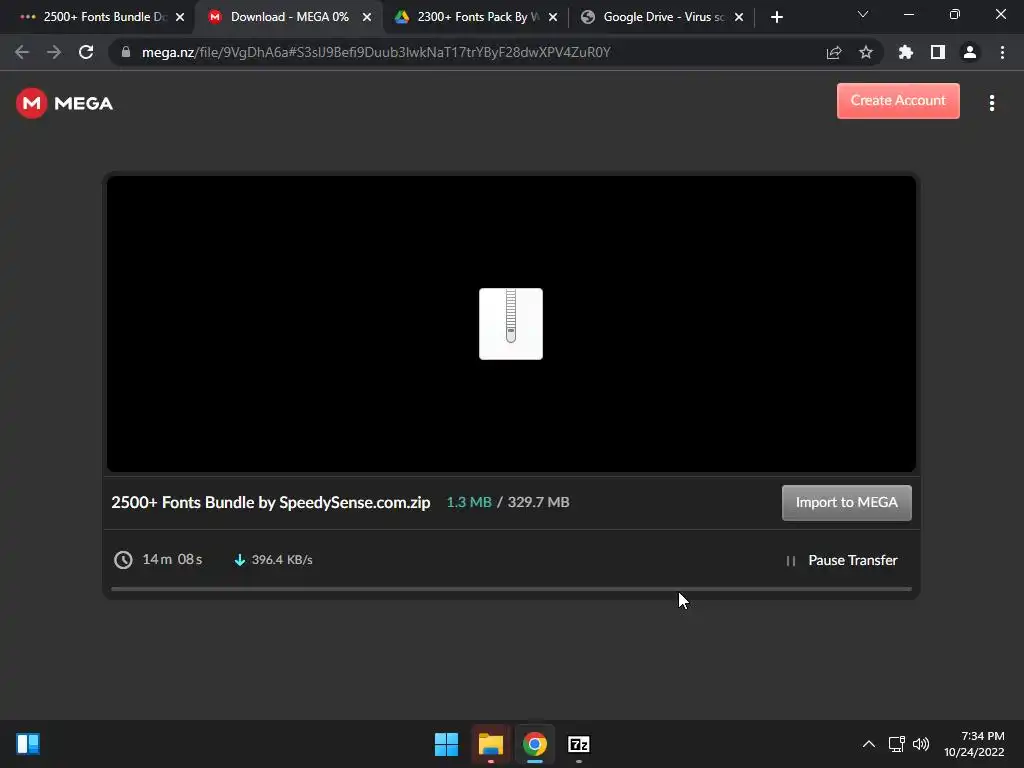
Task: Open Chrome extensions puzzle icon
Action: click(906, 52)
